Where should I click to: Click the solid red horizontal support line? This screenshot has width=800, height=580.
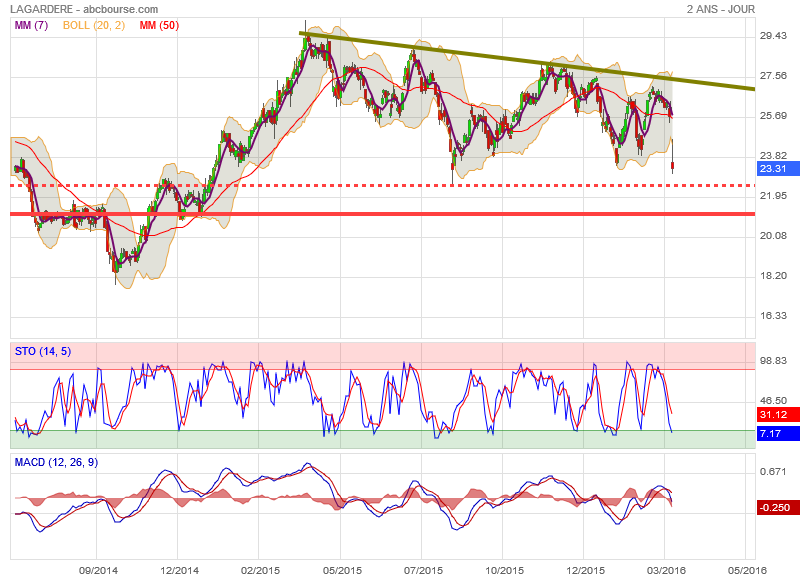pyautogui.click(x=383, y=214)
